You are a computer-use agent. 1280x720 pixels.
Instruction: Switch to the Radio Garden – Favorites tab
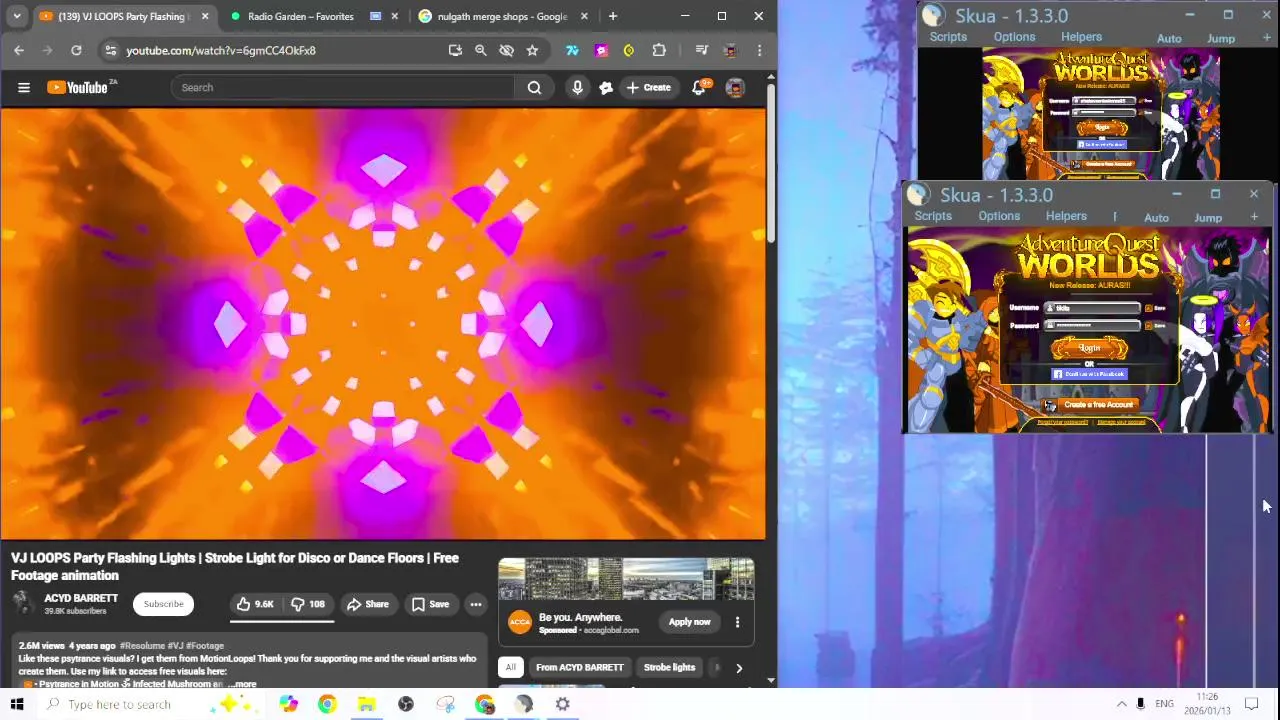click(x=300, y=16)
